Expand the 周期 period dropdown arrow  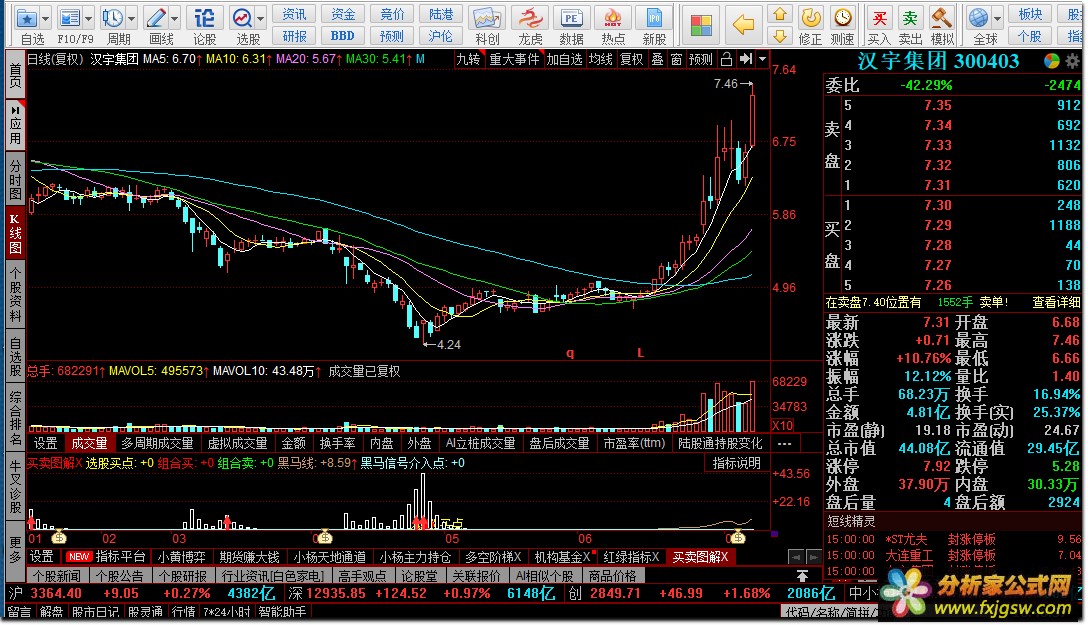131,18
